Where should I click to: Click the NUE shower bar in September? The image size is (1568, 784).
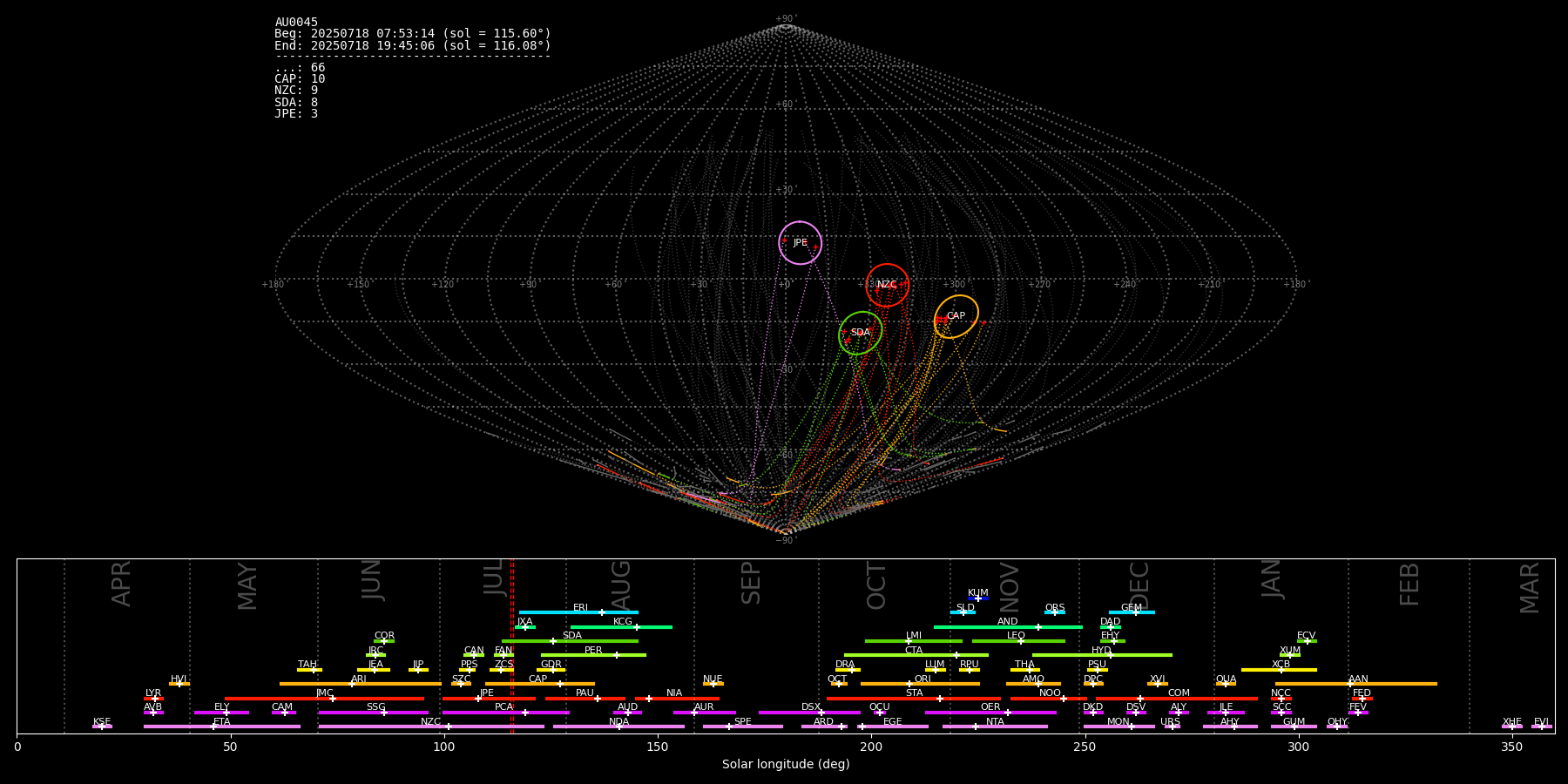coord(713,684)
